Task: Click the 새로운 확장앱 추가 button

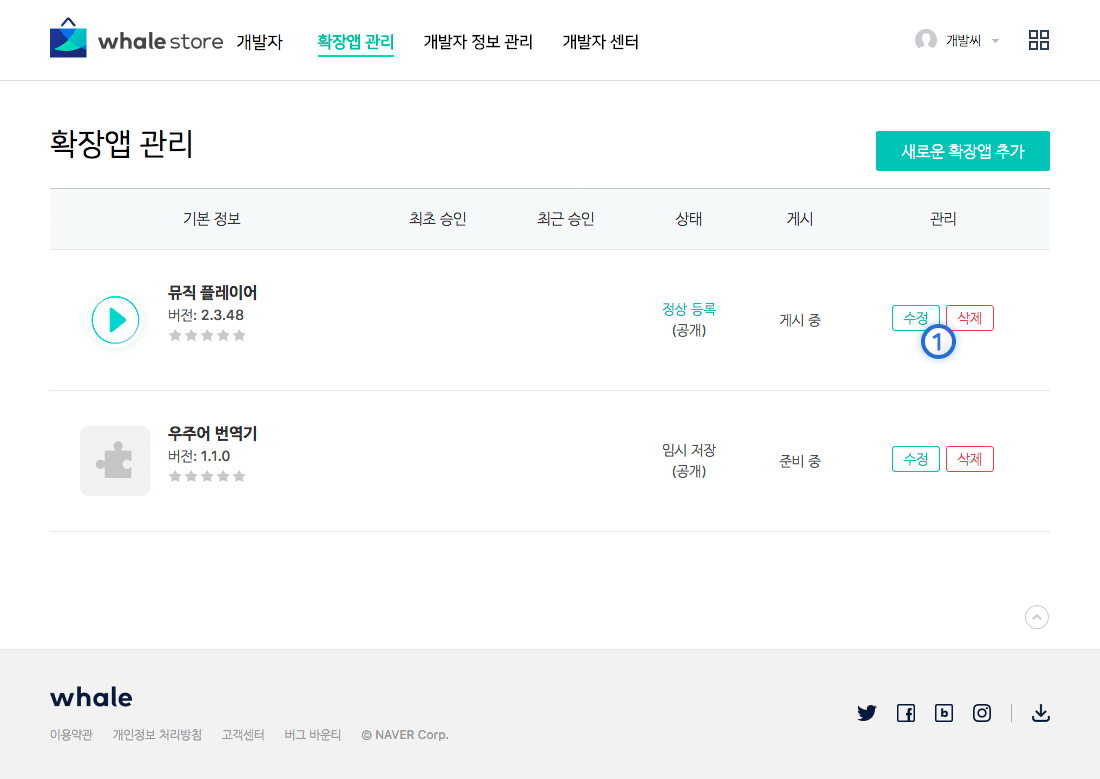Action: 962,151
